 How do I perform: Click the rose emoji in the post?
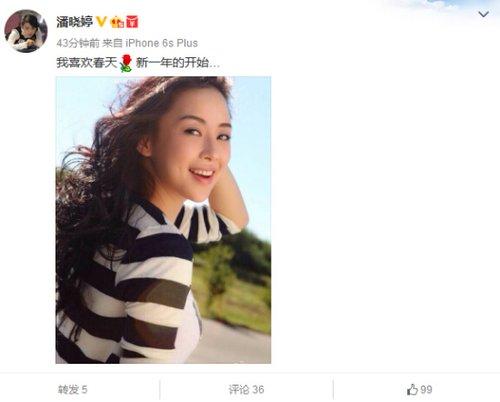coord(126,63)
